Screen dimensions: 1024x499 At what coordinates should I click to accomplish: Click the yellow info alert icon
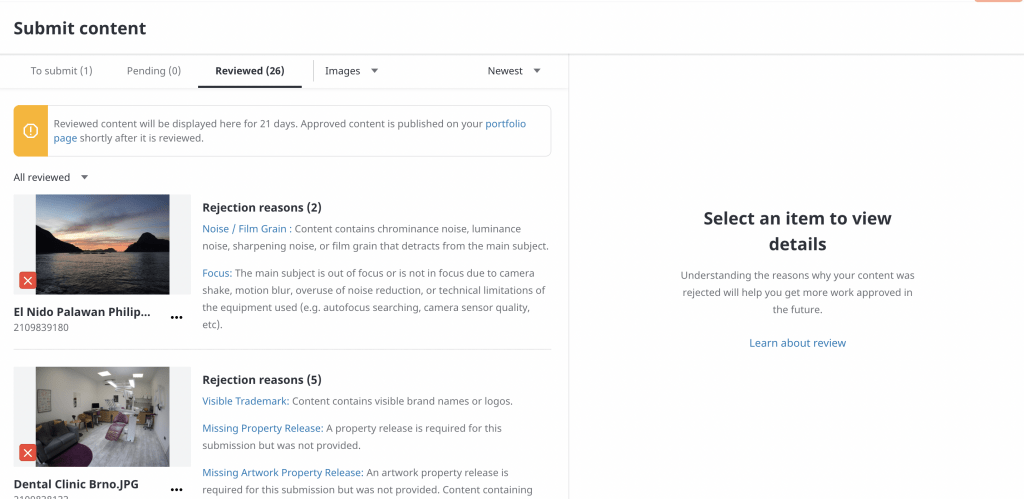31,131
